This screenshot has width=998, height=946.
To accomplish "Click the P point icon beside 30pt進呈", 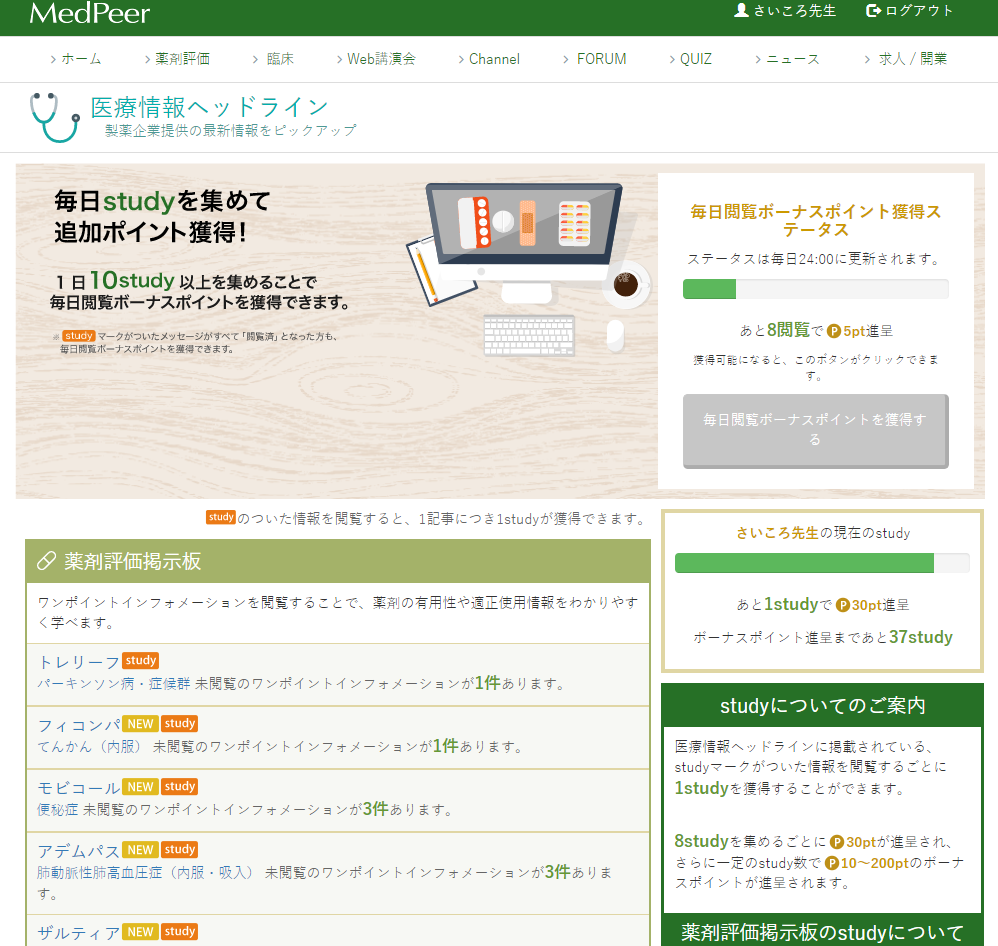I will 843,605.
